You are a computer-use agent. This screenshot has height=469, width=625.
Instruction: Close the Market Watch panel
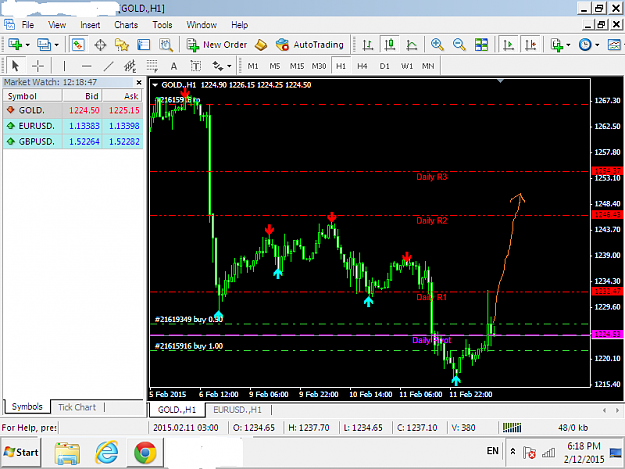point(139,82)
